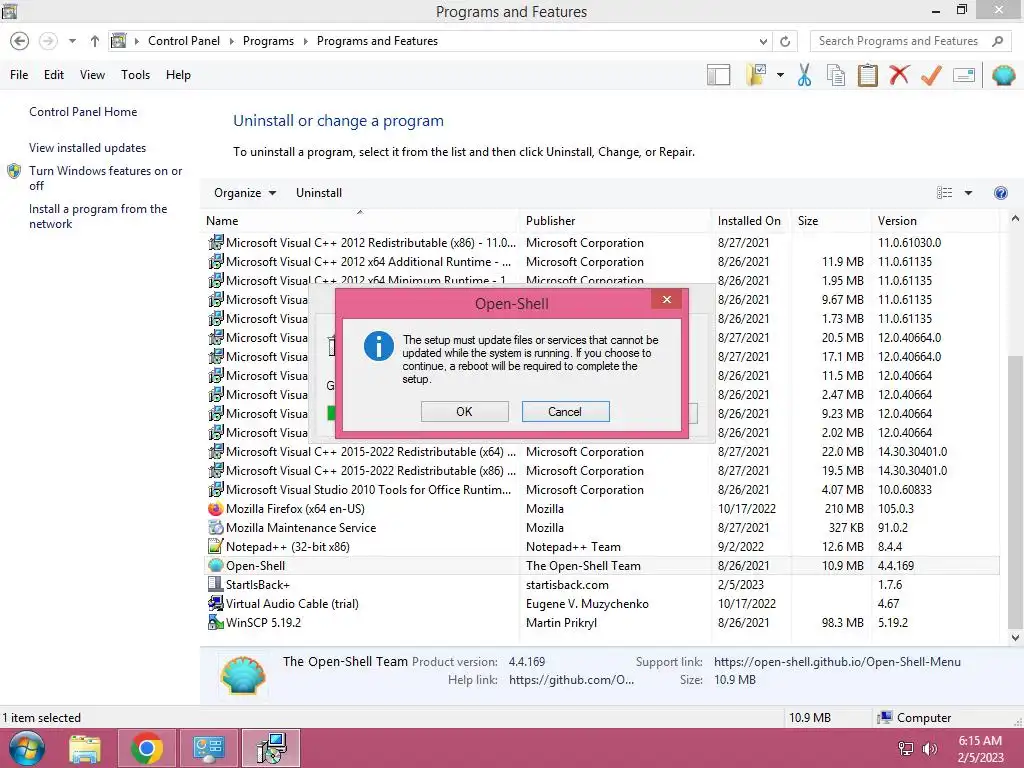Open File Explorer from the taskbar
The image size is (1024, 768).
tap(85, 748)
